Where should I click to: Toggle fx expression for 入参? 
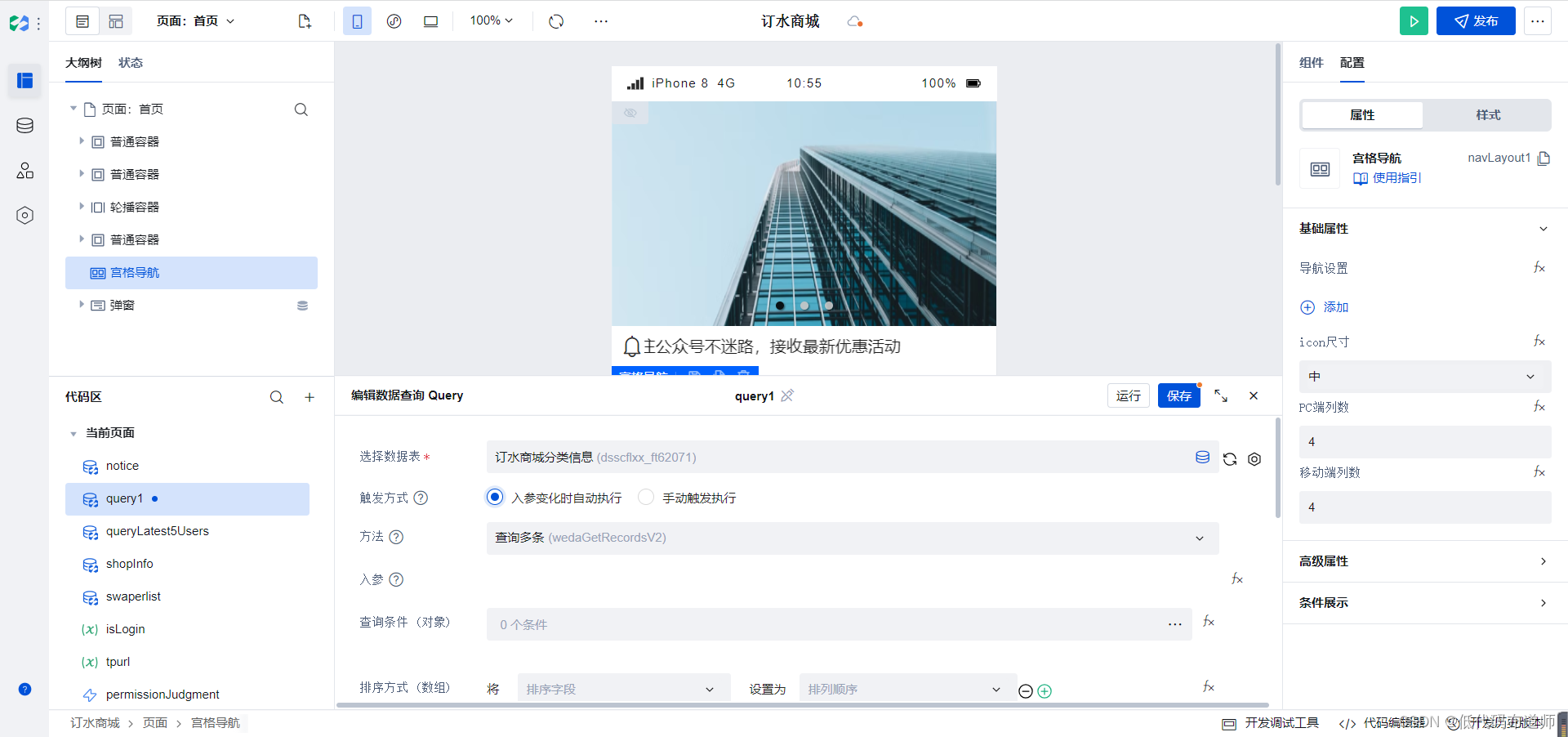click(1237, 579)
